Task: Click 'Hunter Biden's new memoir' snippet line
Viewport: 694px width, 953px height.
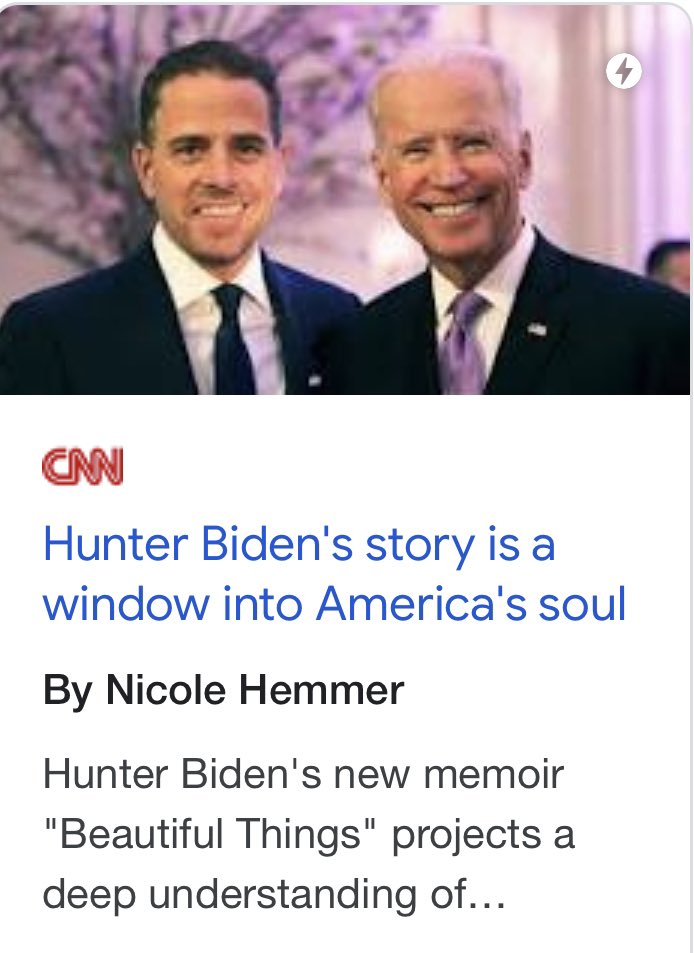Action: [x=303, y=775]
